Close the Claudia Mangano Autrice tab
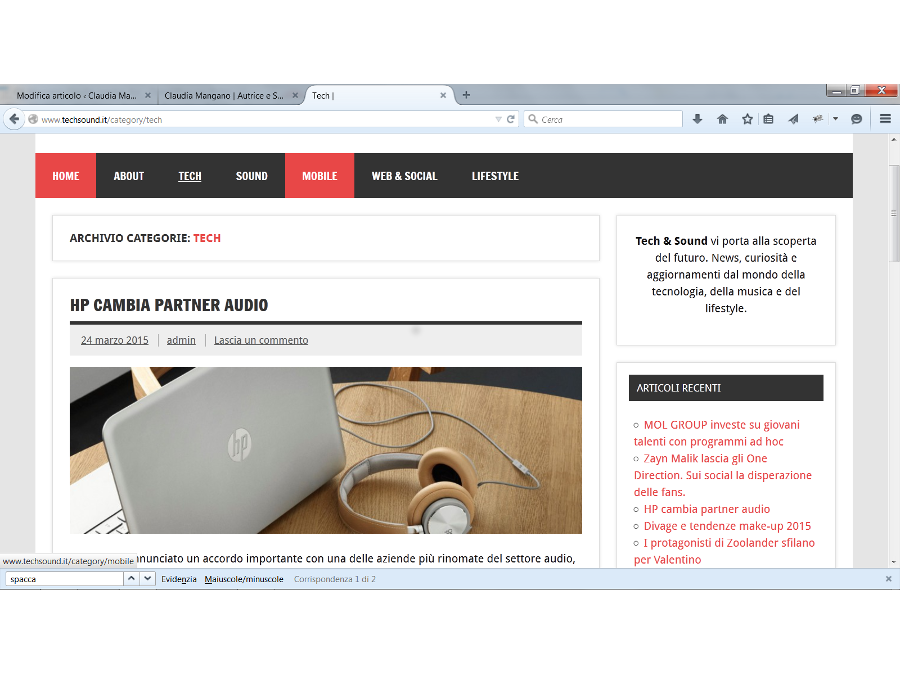The width and height of the screenshot is (900, 675). 295,95
